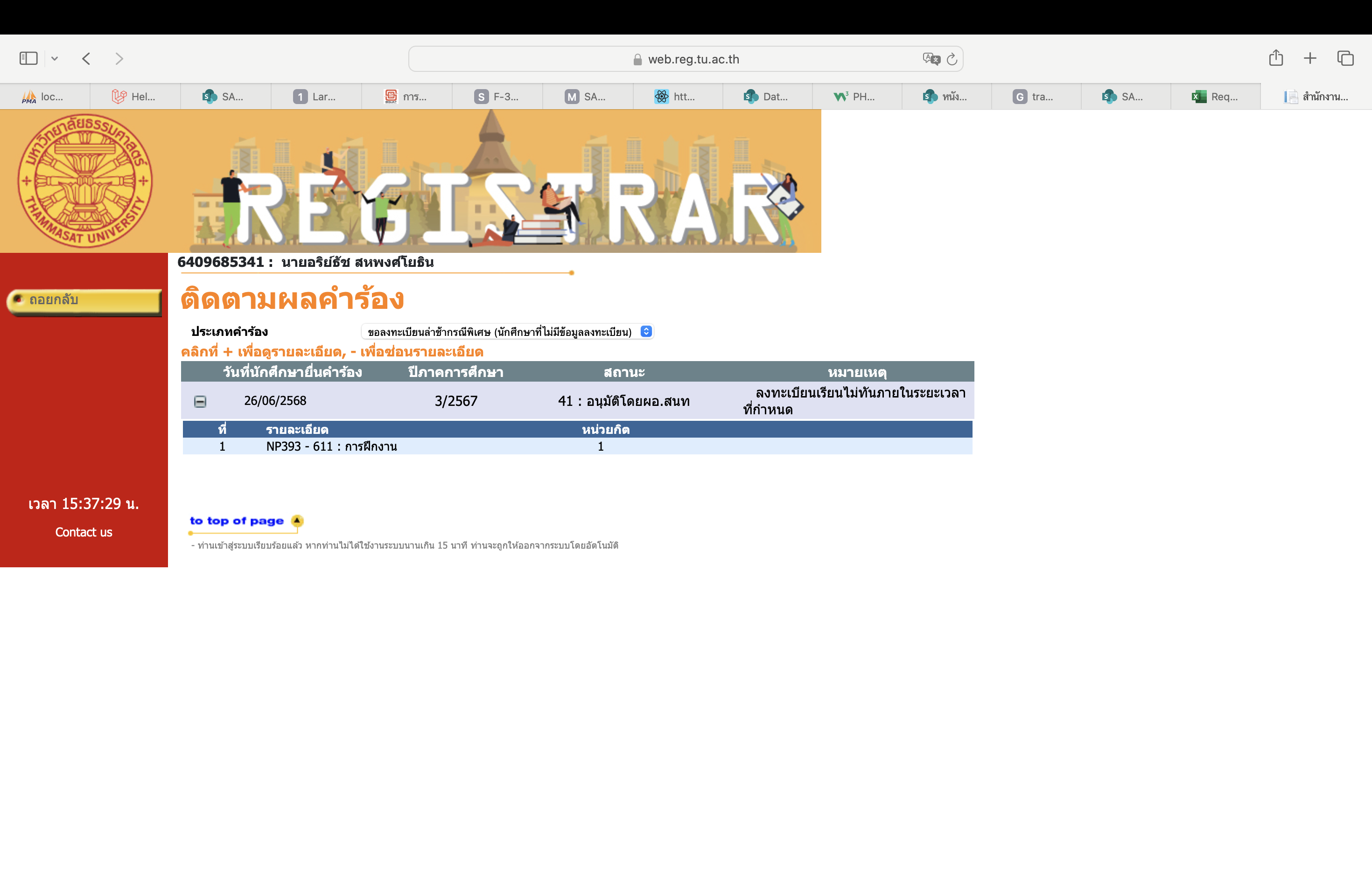Click the translate page icon in address bar
The height and width of the screenshot is (892, 1372).
931,59
